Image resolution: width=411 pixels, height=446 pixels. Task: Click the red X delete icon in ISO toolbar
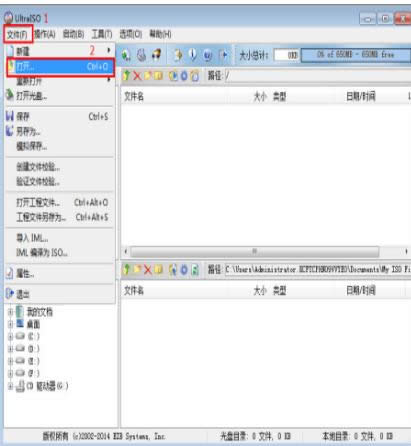pos(137,76)
